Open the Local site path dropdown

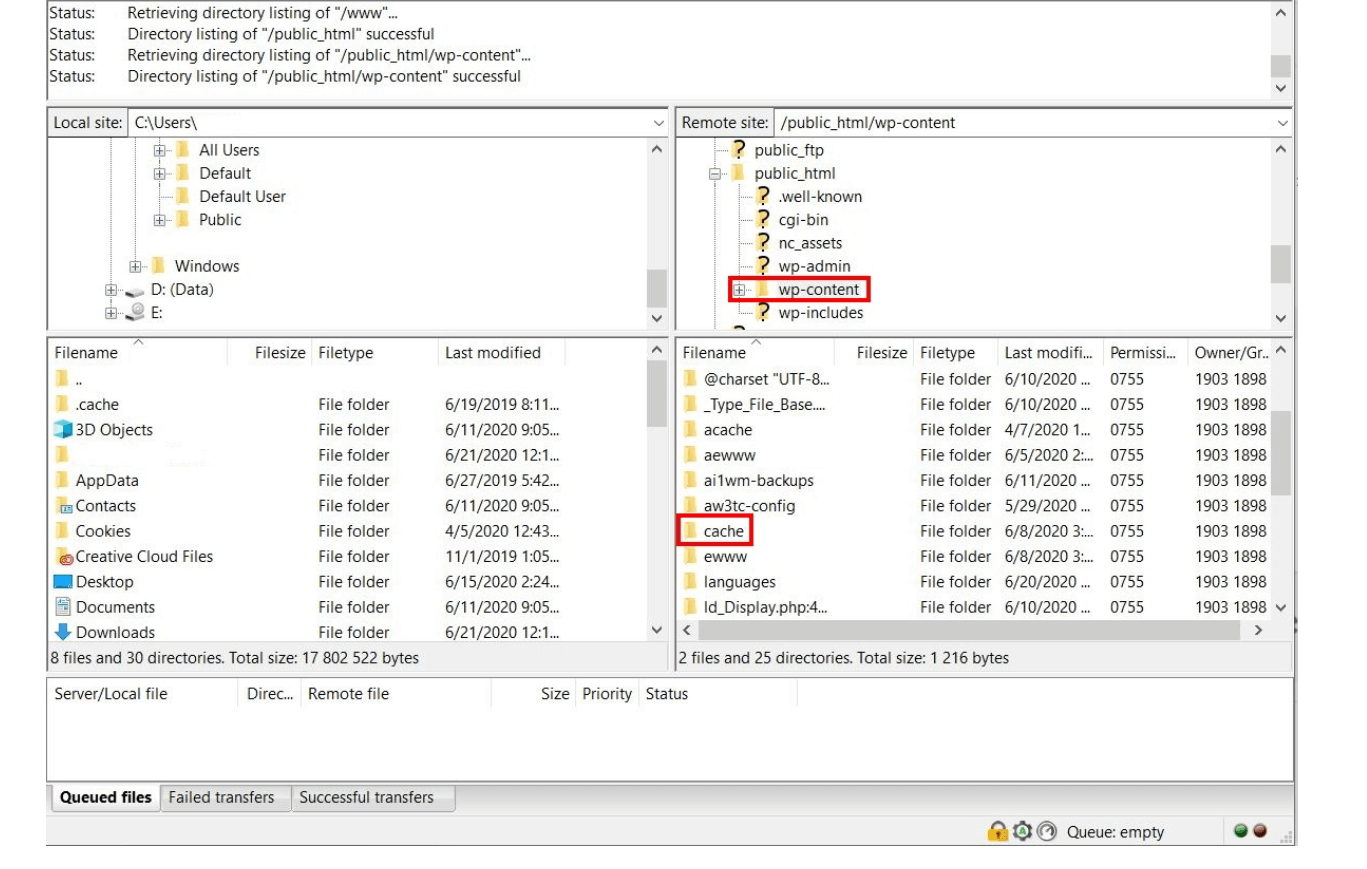point(657,123)
